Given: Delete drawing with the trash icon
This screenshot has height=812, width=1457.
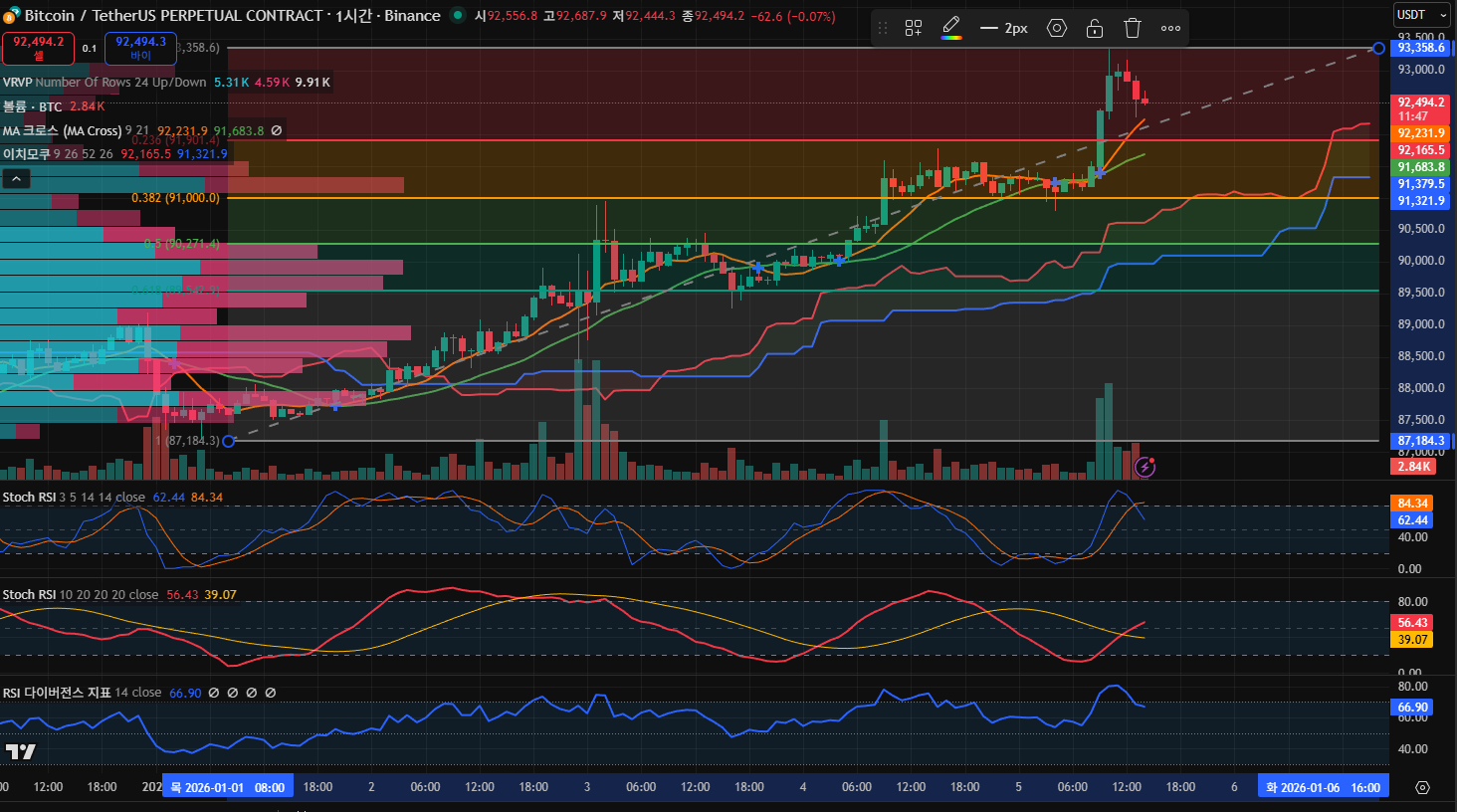Looking at the screenshot, I should [x=1133, y=28].
